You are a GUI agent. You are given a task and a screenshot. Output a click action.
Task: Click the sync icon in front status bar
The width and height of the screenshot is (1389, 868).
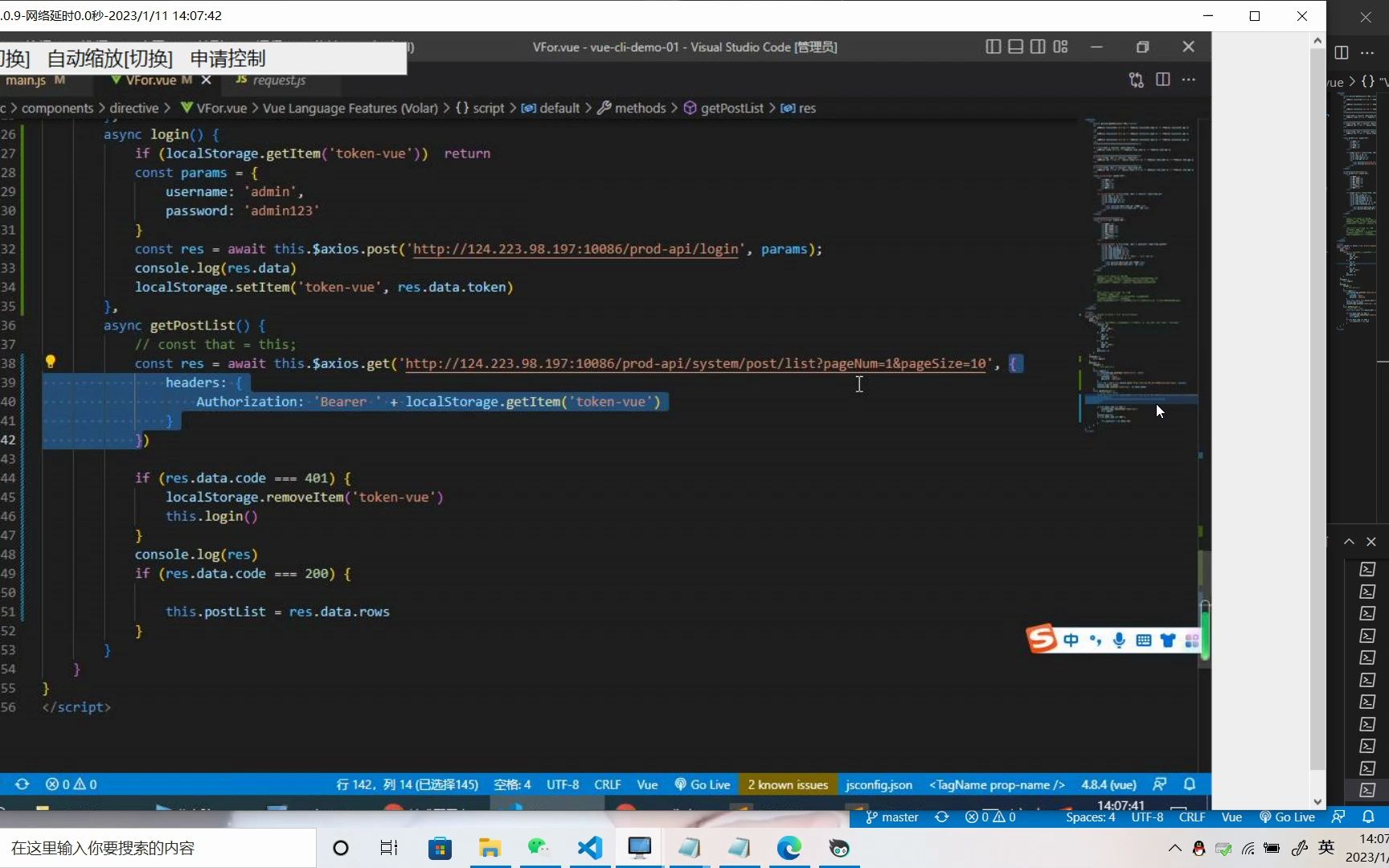coord(22,784)
